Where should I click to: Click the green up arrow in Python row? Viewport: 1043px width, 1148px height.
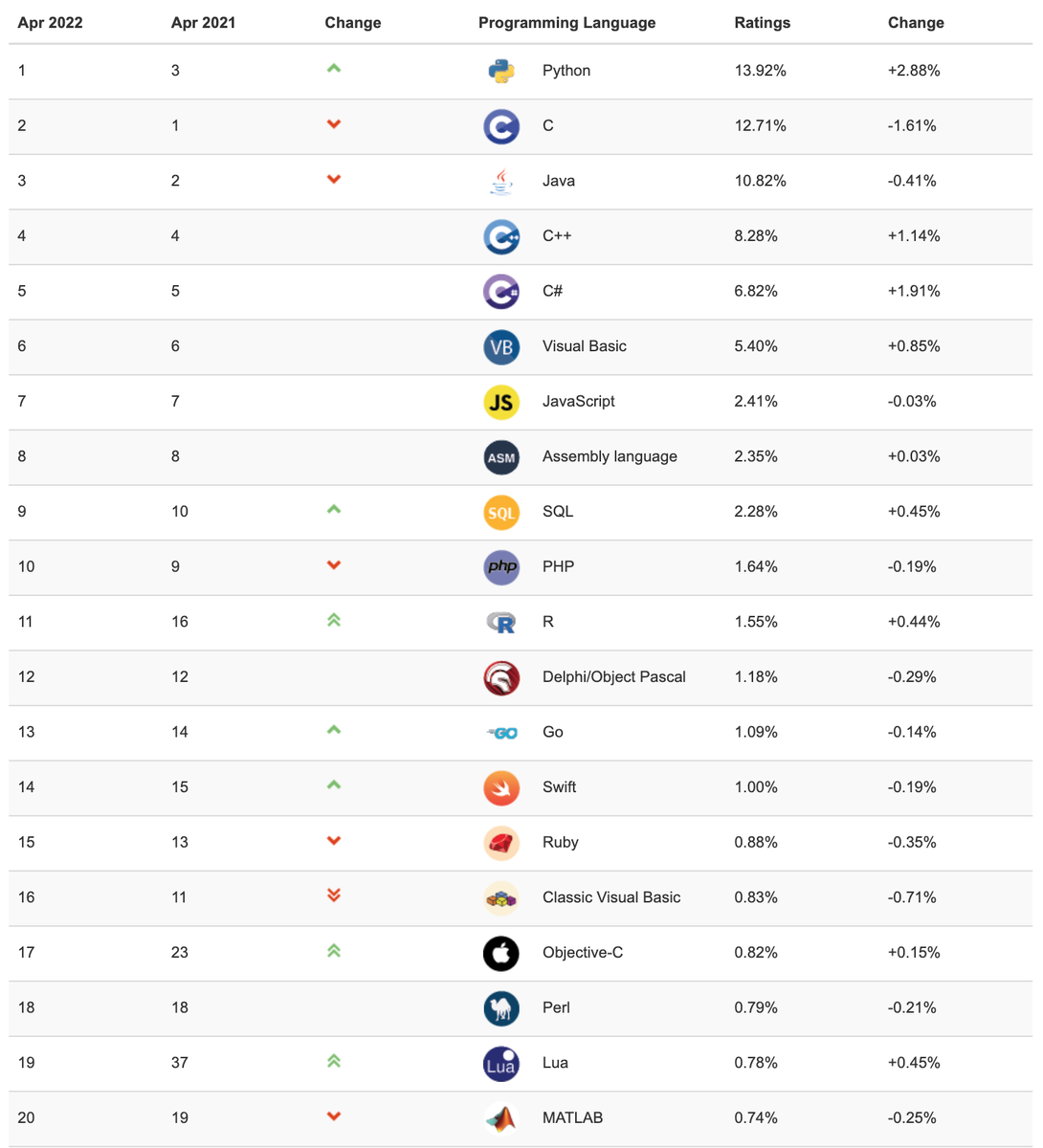(334, 69)
